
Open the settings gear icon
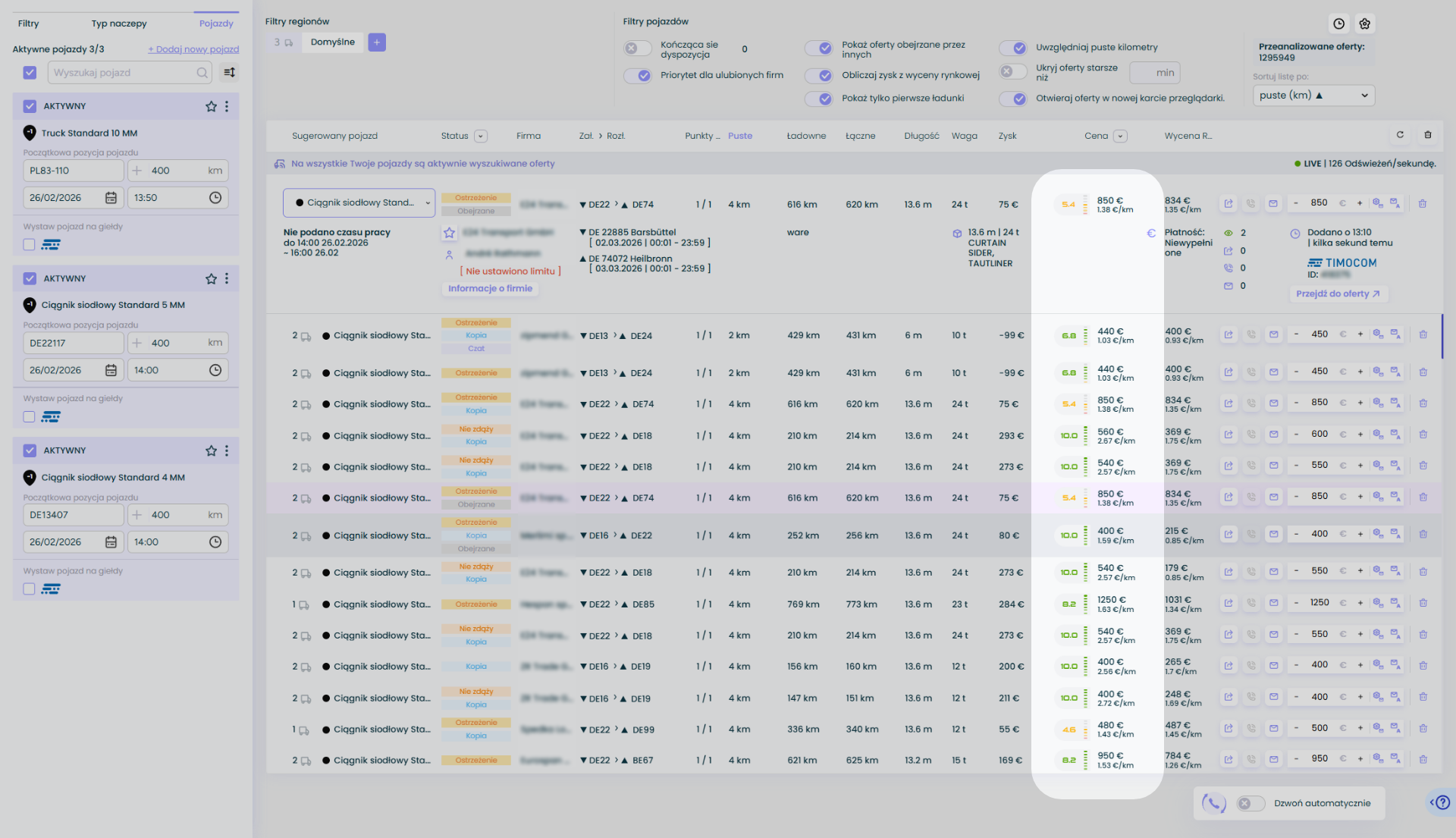pos(1365,24)
